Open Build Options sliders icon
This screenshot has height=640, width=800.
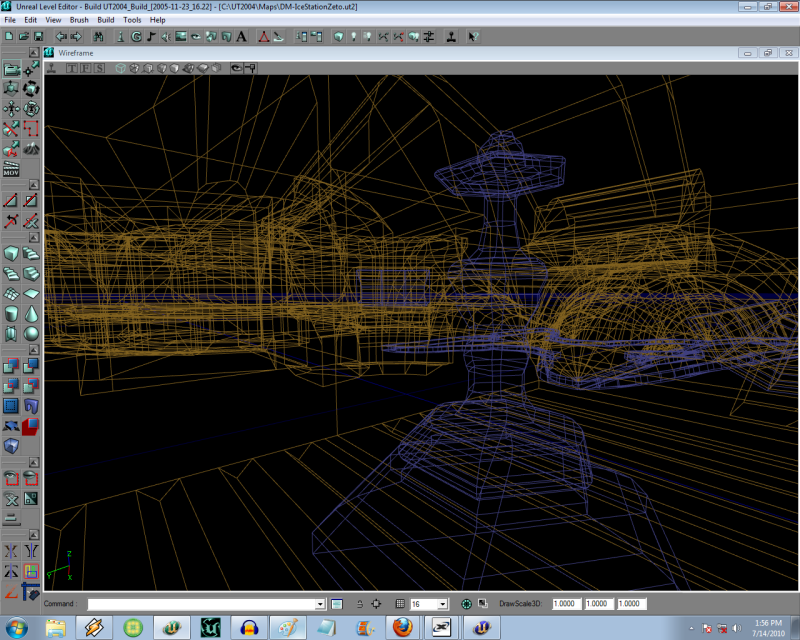coord(429,36)
